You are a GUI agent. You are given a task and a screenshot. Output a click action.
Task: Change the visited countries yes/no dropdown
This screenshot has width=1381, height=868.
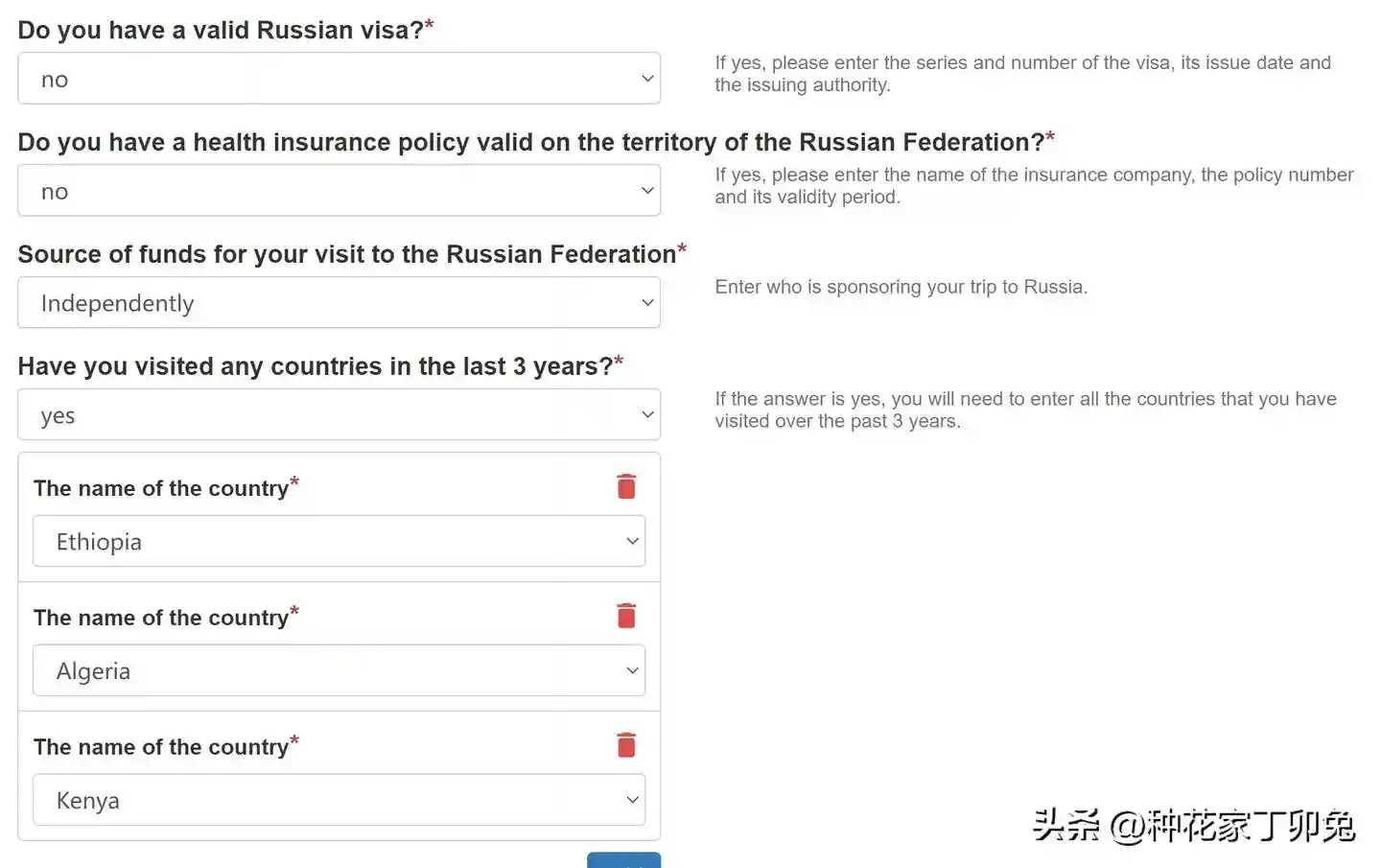(x=339, y=415)
